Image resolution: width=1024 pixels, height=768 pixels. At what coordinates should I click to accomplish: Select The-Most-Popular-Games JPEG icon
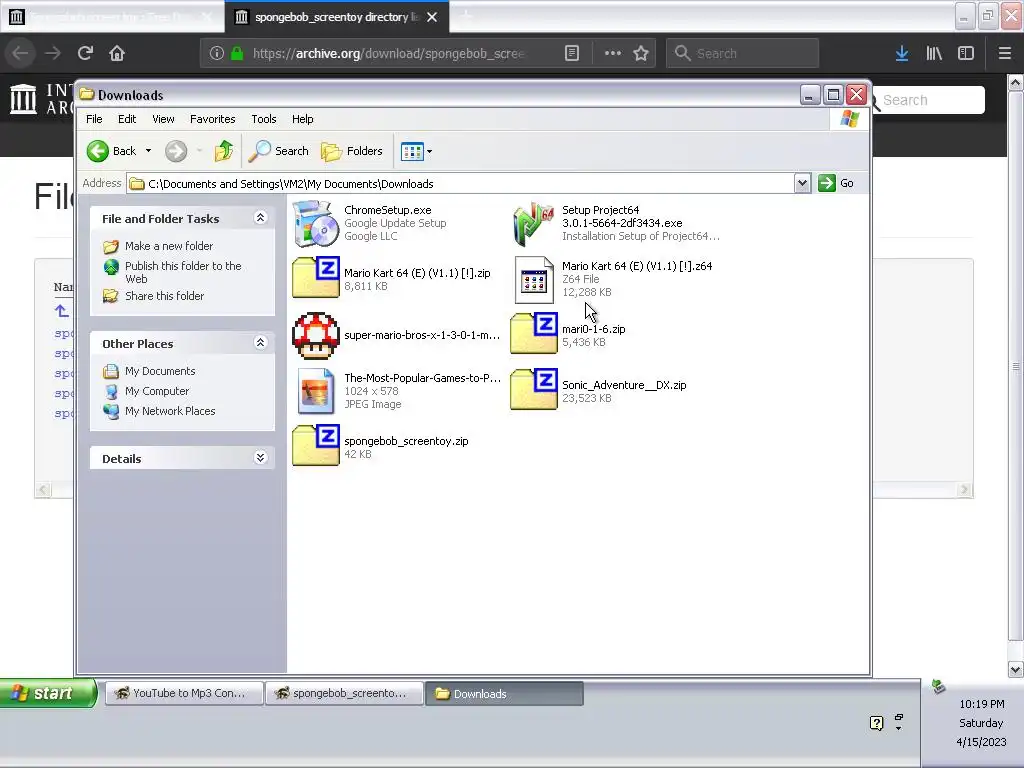(x=315, y=391)
